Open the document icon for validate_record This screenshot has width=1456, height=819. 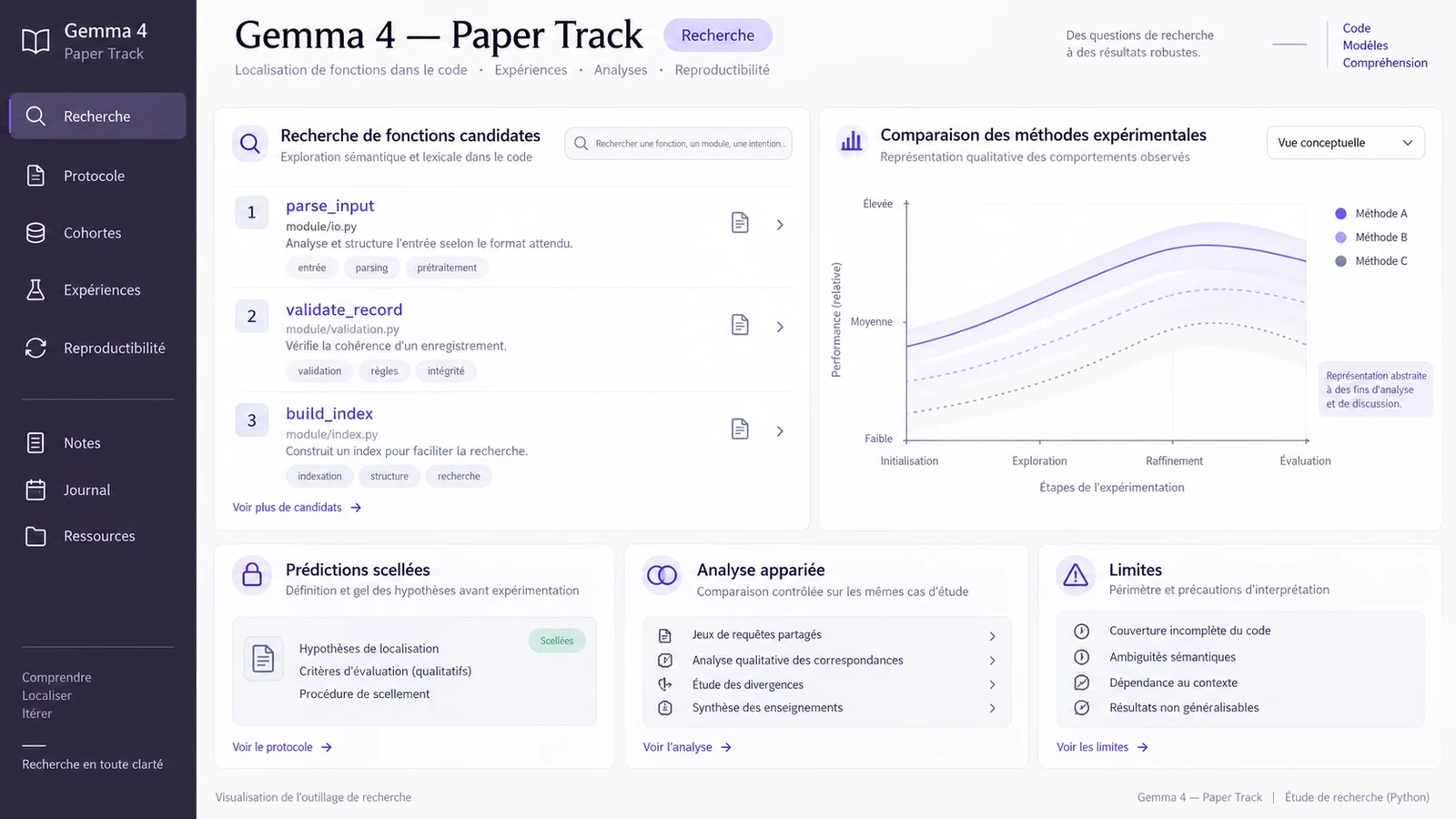click(x=740, y=325)
